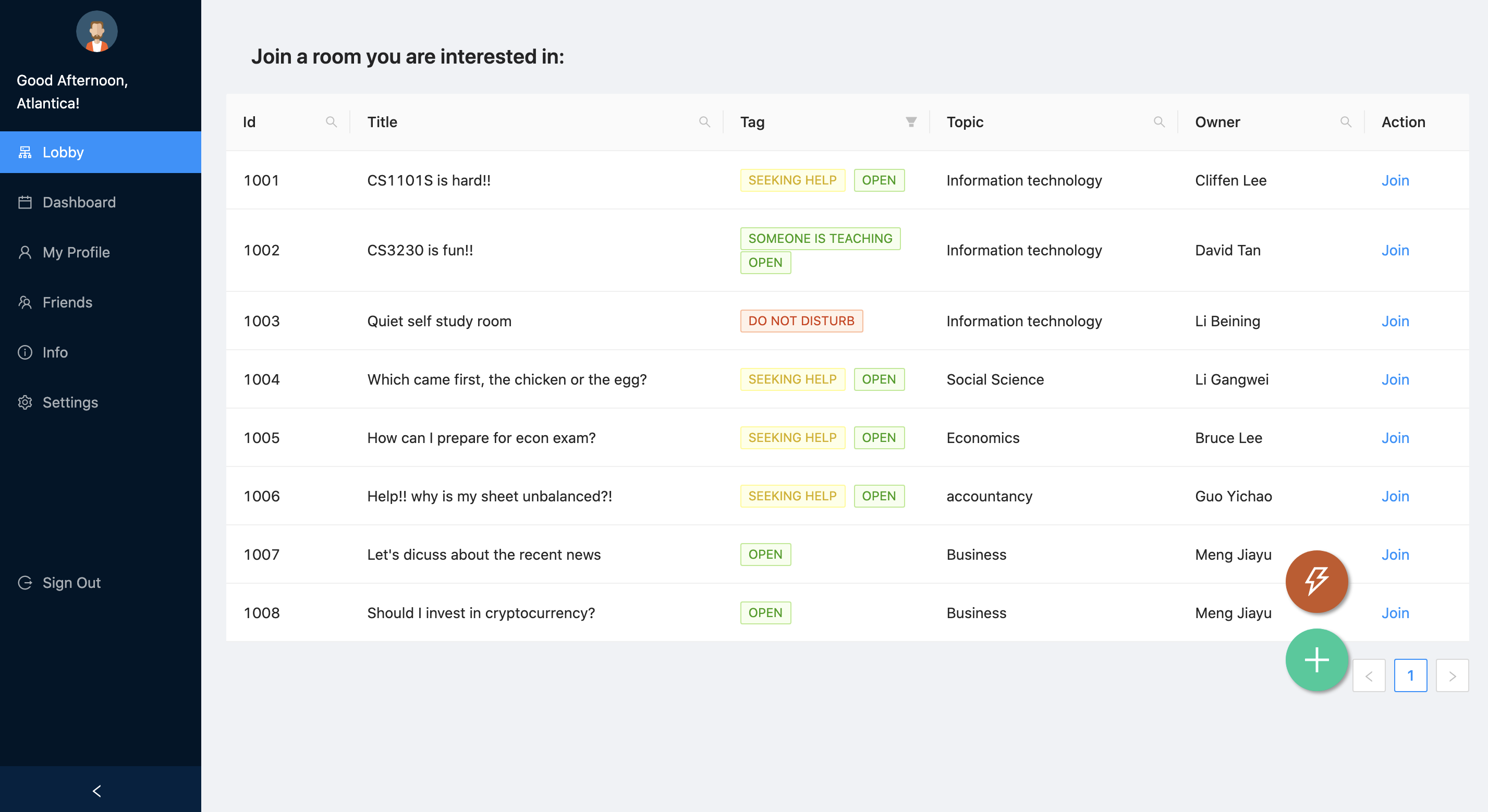The width and height of the screenshot is (1488, 812).
Task: Go to the next page arrow
Action: pos(1452,675)
